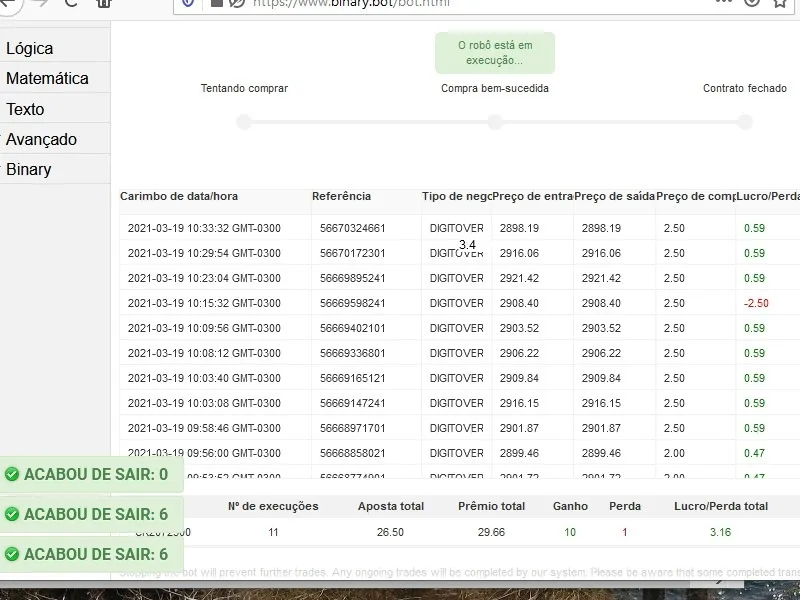Open the Texto block category
800x600 pixels.
pyautogui.click(x=25, y=109)
